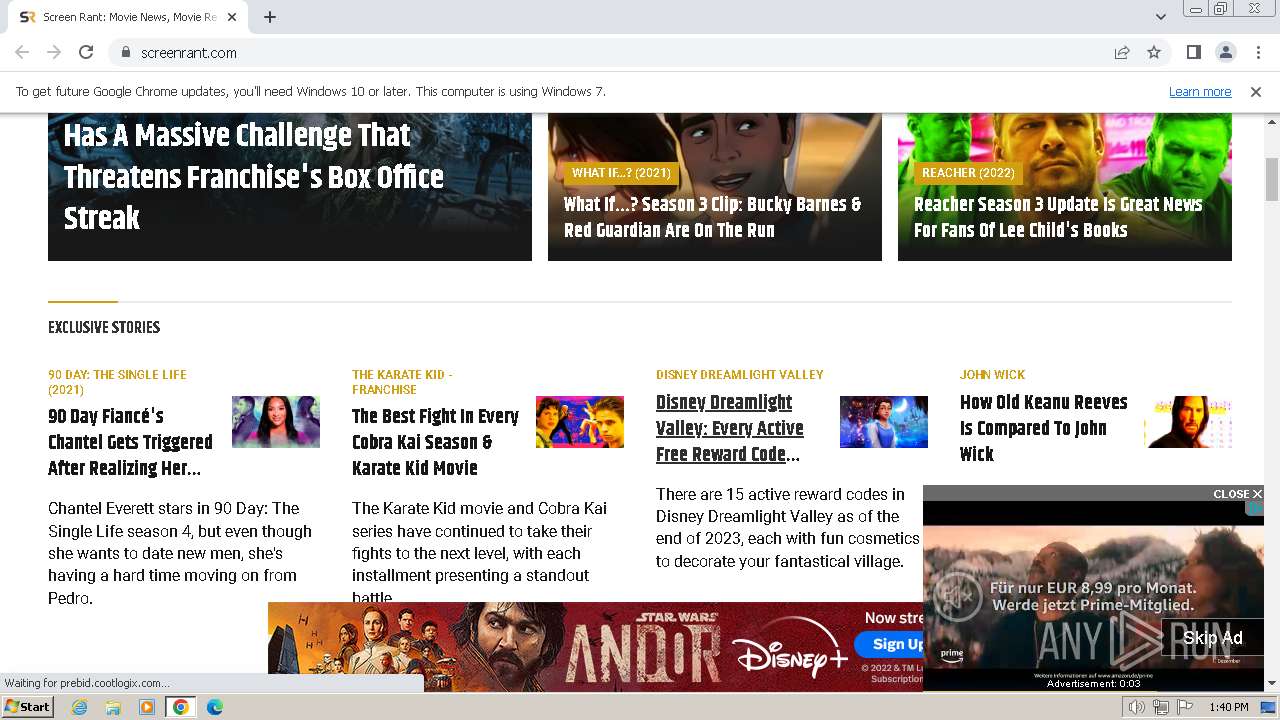Open the Windows Start menu
This screenshot has height=720, width=1280.
pos(27,707)
